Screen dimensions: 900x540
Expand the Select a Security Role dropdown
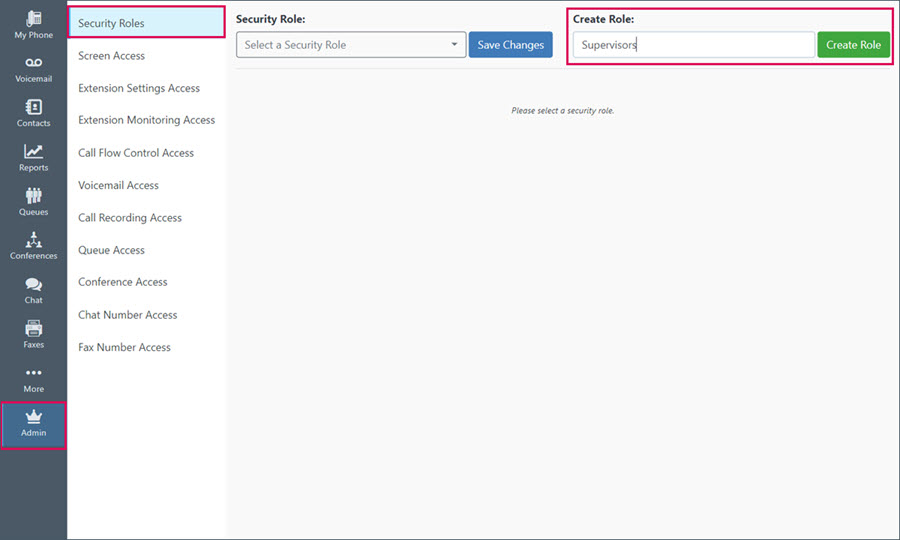[x=351, y=45]
